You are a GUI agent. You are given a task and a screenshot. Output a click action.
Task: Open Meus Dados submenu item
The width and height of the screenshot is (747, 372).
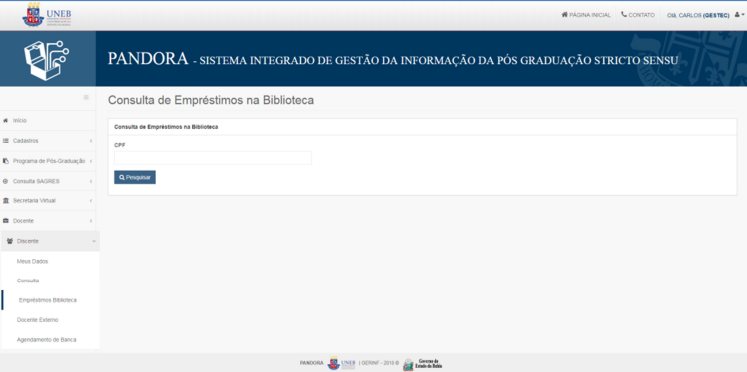pyautogui.click(x=32, y=261)
